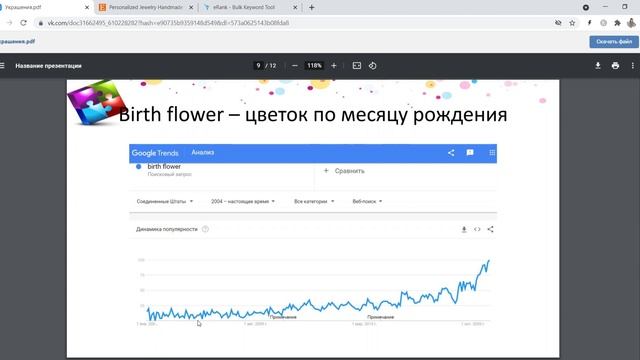Screen dimensions: 640x360
Task: Click the file name link above the viewer
Action: pos(17,42)
